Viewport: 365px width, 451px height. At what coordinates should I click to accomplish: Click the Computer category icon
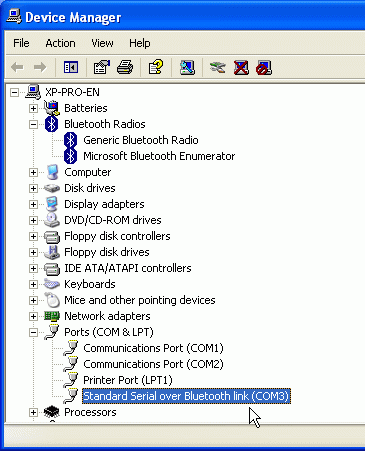pos(52,172)
